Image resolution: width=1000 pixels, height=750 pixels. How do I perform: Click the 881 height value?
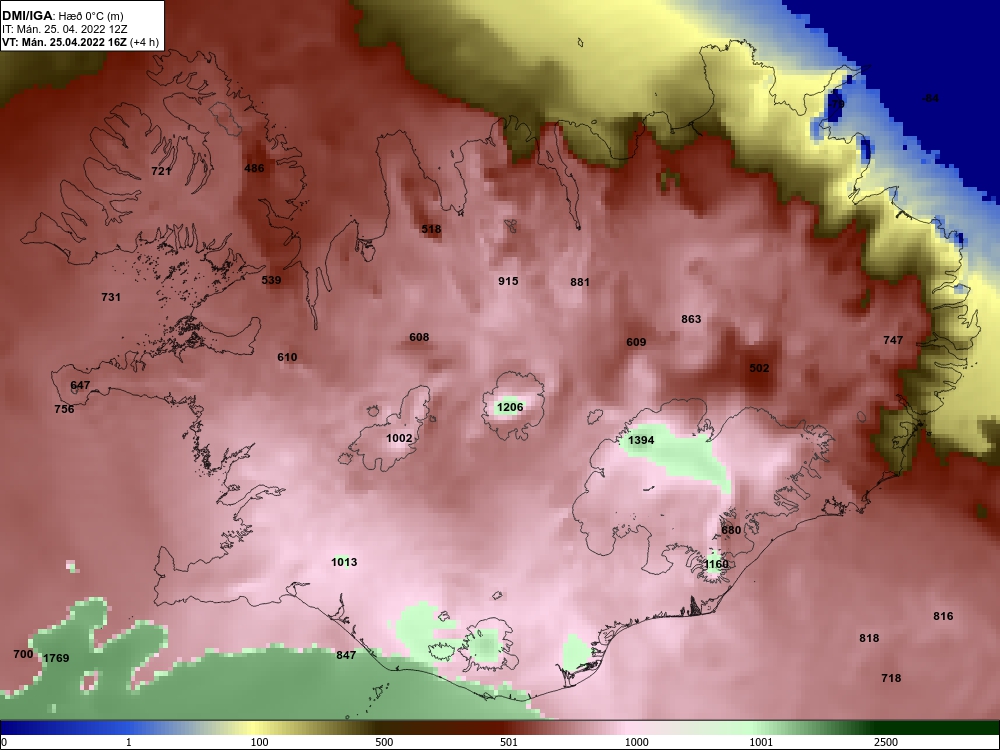click(580, 282)
